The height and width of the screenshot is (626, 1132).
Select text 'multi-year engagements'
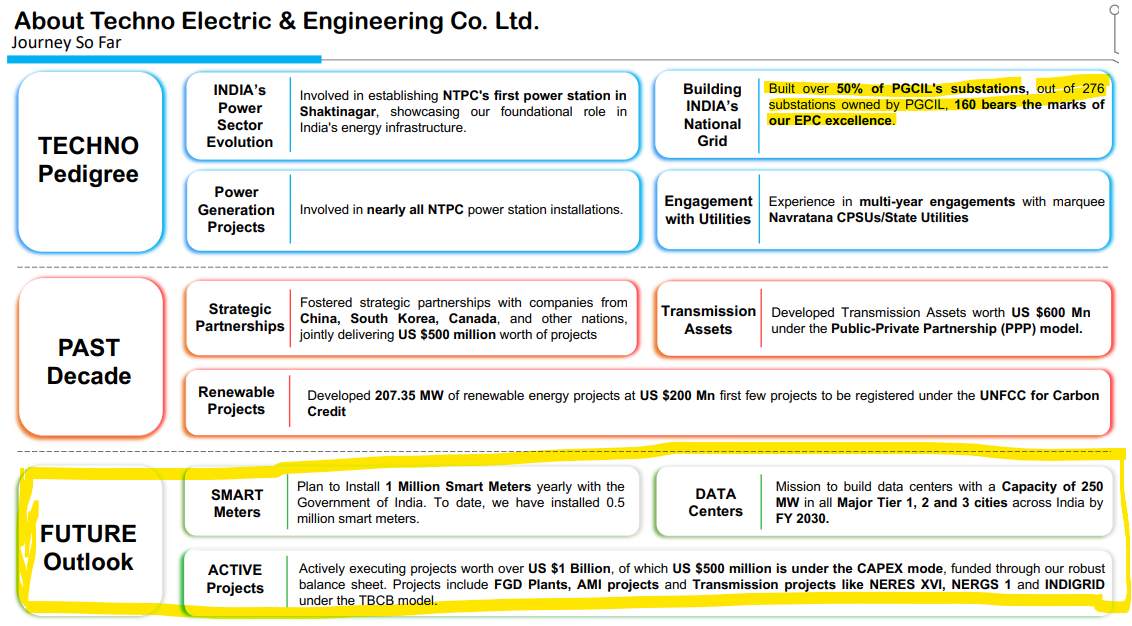click(937, 201)
